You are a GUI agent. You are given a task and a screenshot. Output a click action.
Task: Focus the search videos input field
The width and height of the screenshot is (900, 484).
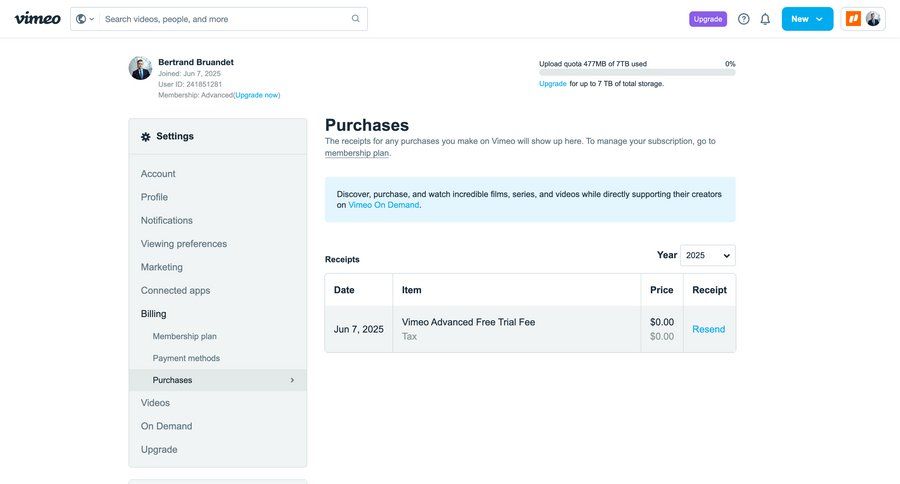coord(226,19)
